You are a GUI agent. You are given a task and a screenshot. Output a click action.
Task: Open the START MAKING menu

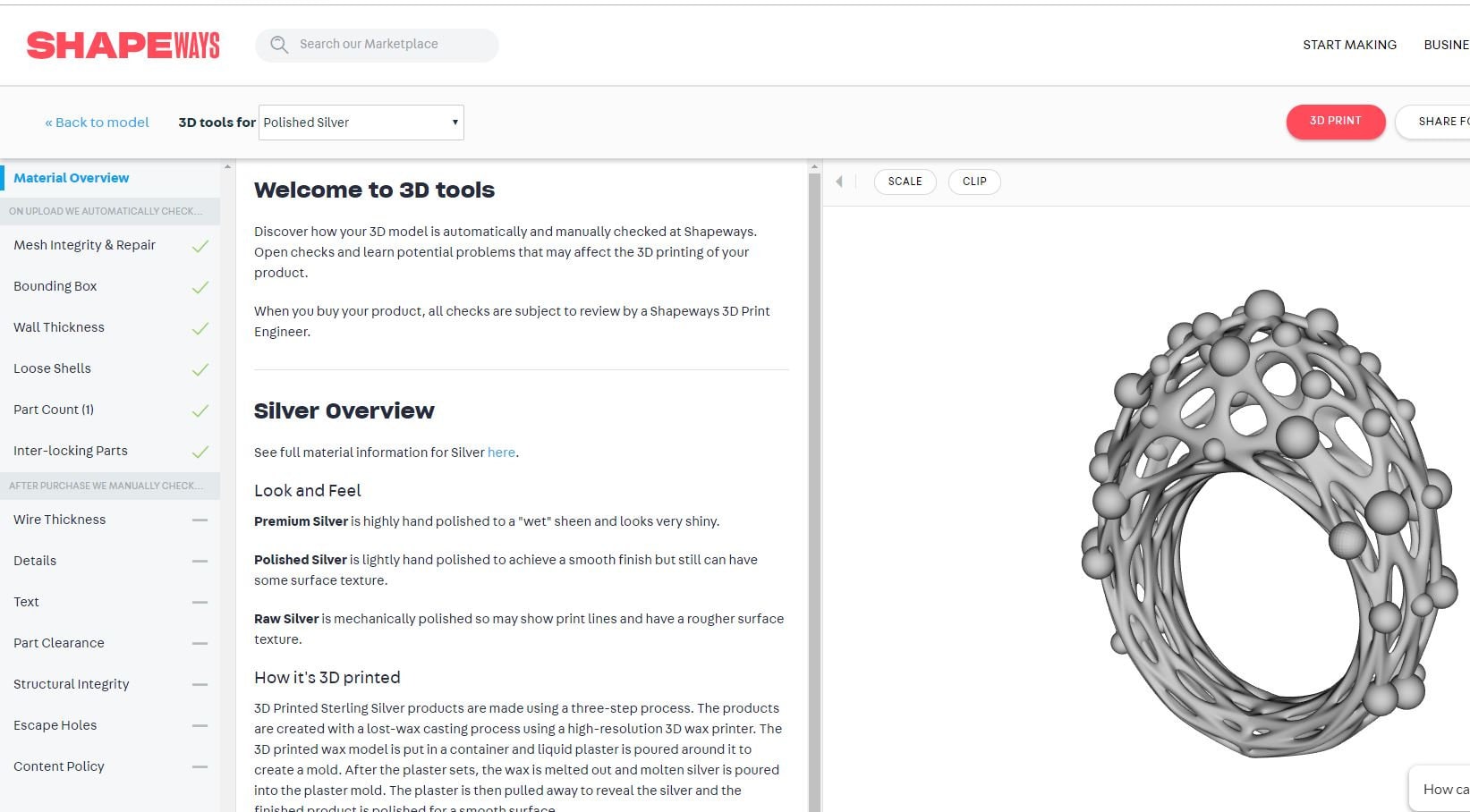[1349, 45]
